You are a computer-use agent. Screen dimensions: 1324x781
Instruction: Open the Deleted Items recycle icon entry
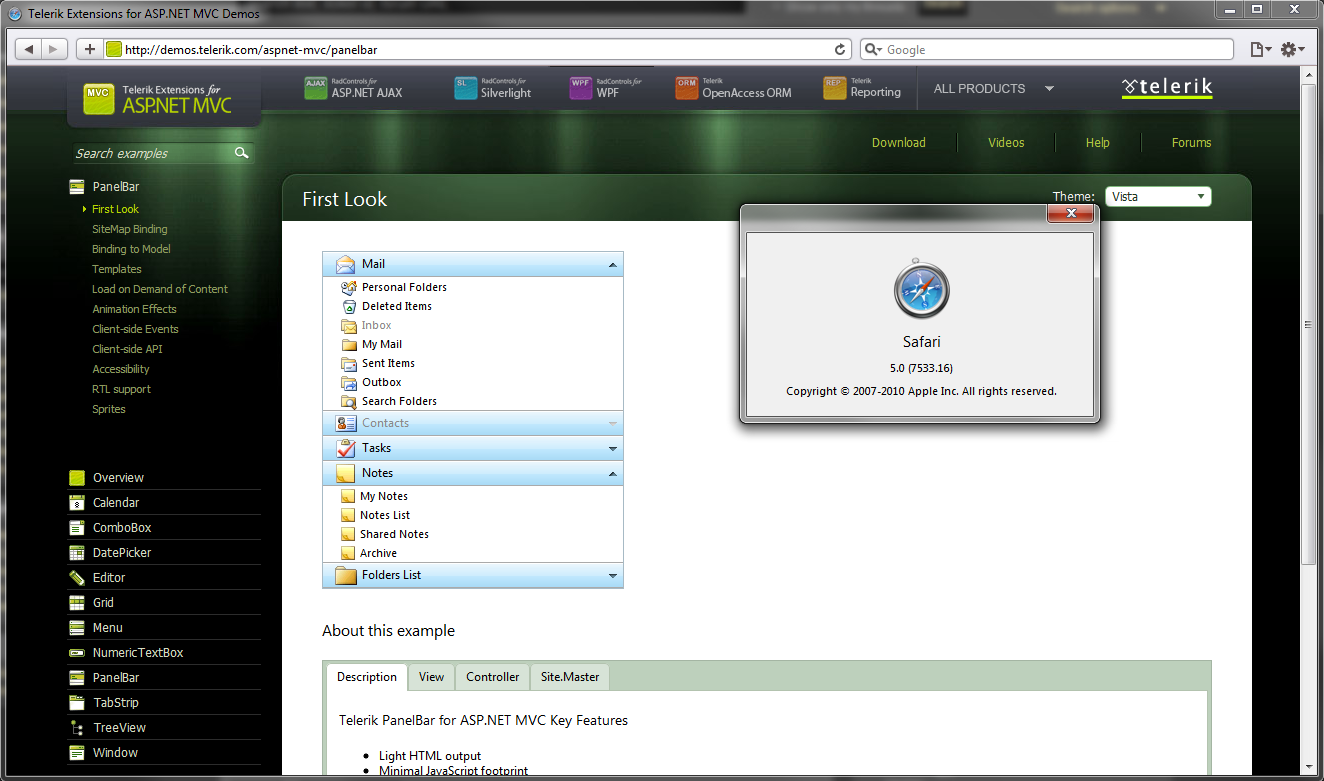tap(348, 306)
